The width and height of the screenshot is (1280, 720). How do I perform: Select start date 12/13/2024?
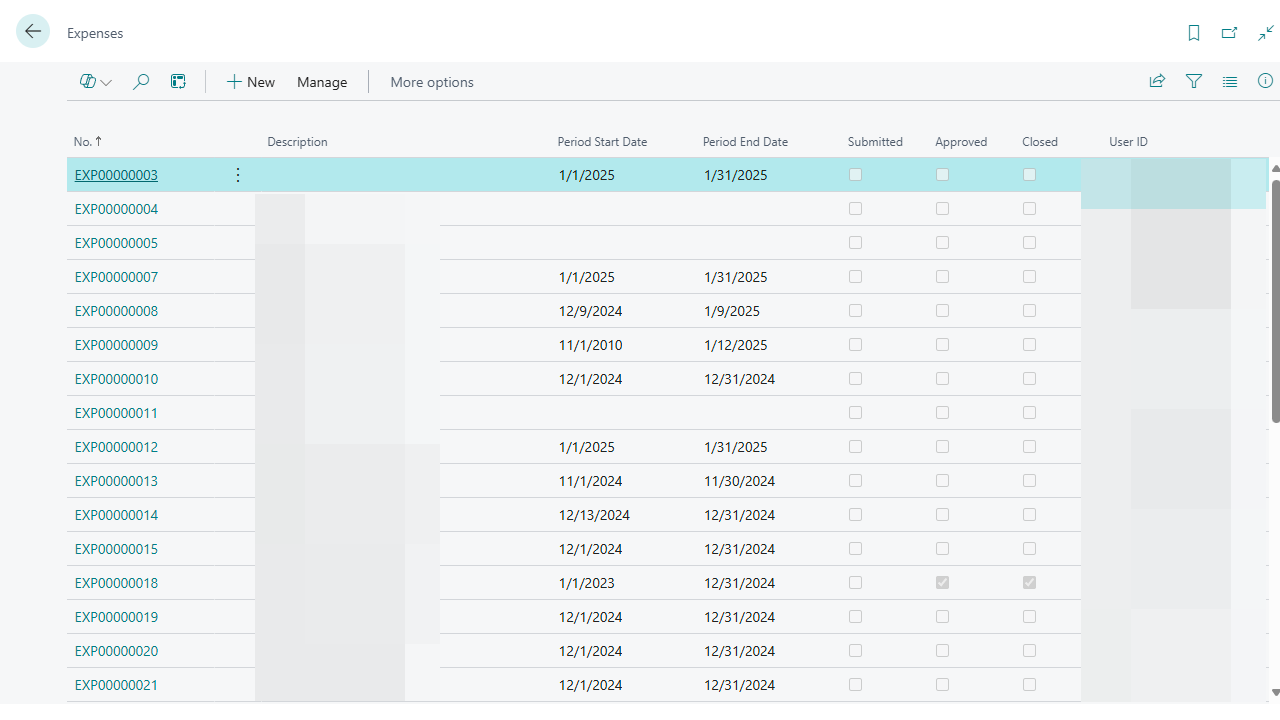point(594,515)
